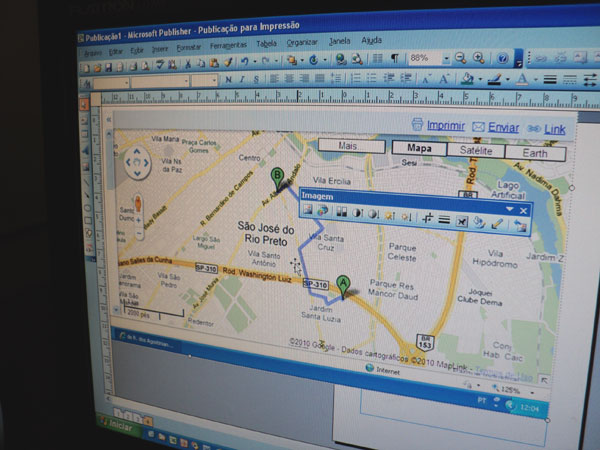The width and height of the screenshot is (600, 450).
Task: Open the font name dropdown
Action: [x=186, y=81]
